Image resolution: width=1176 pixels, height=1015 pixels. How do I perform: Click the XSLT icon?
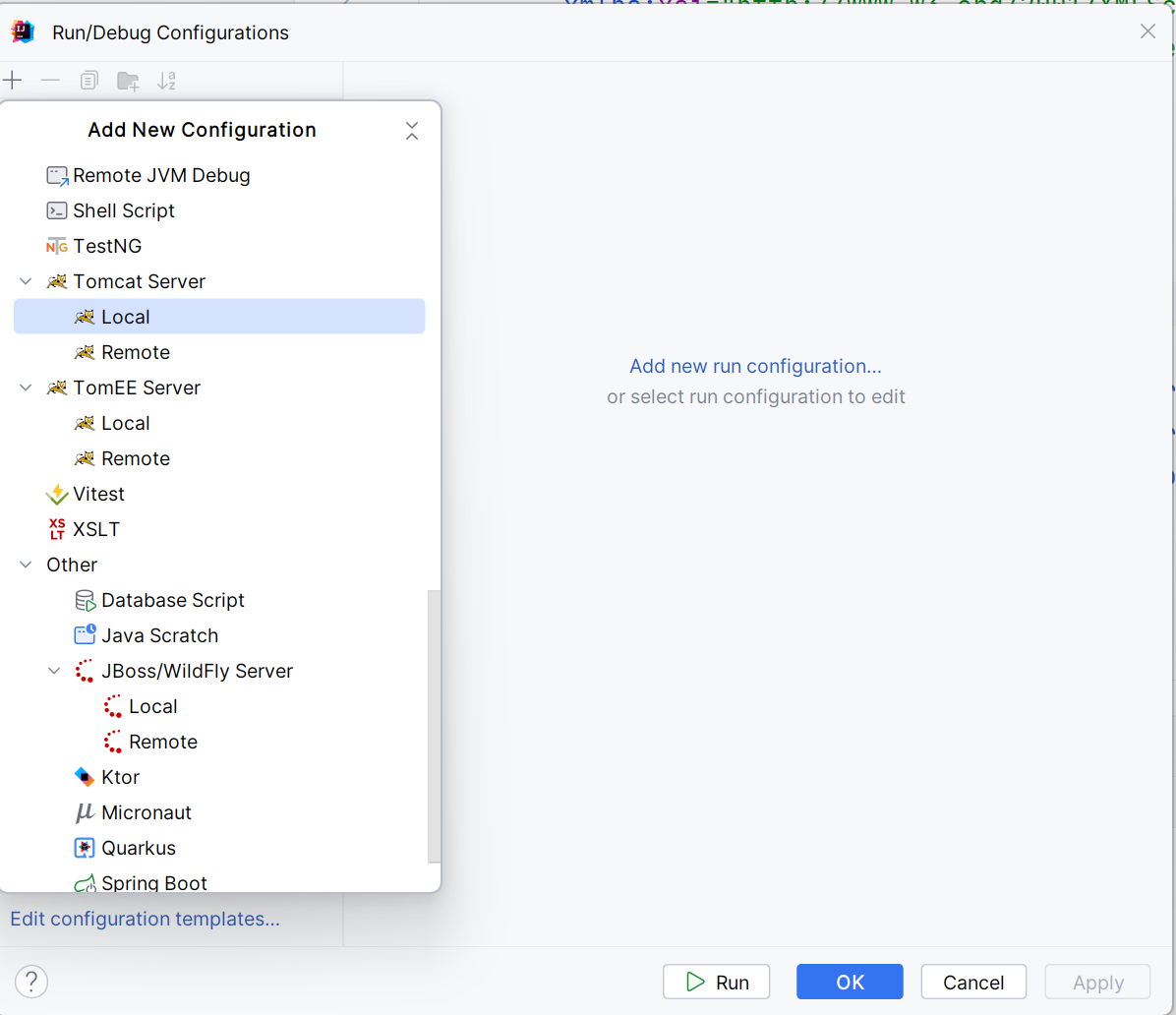57,530
